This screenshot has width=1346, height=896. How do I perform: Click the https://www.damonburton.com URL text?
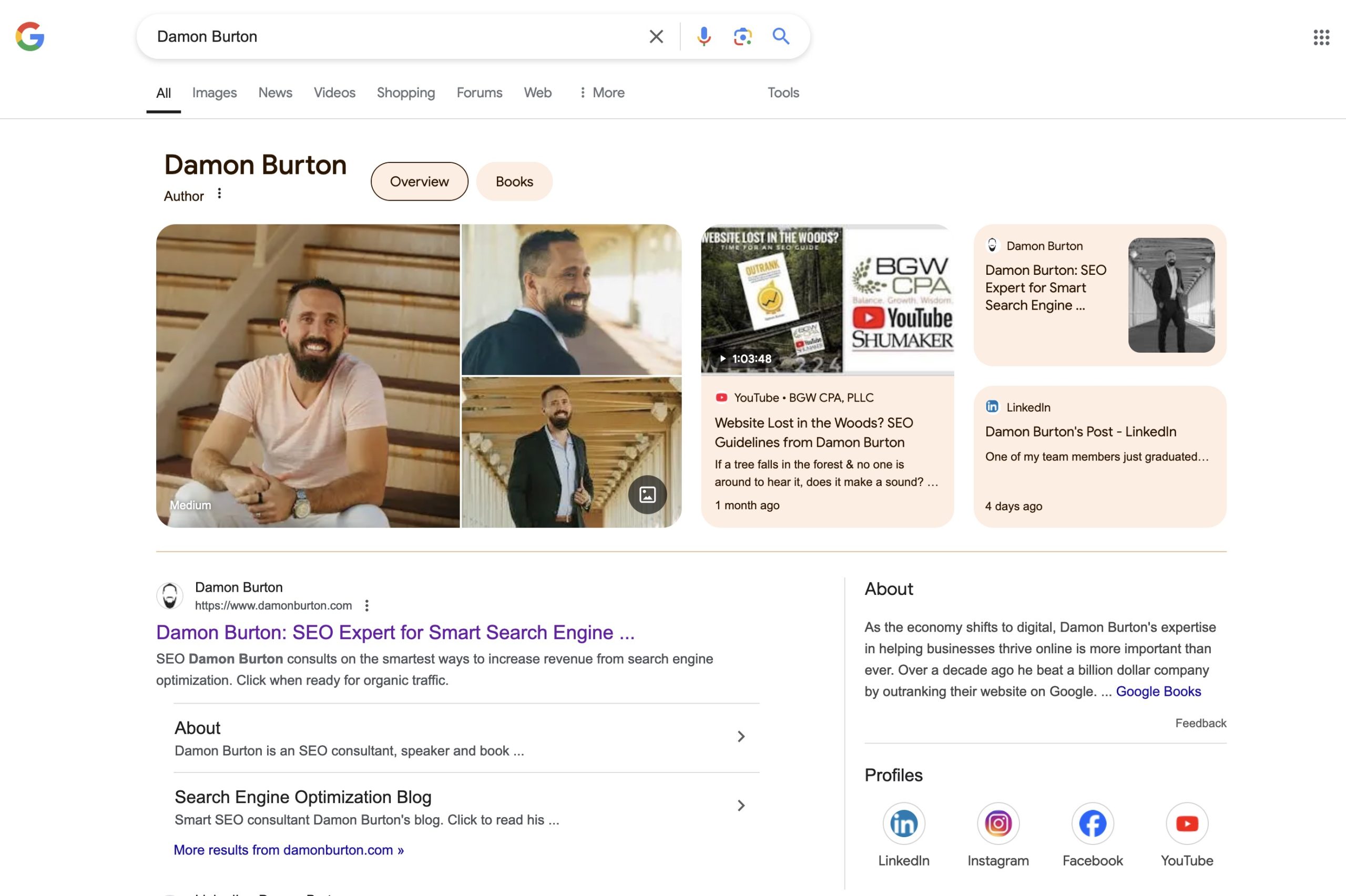(x=273, y=605)
